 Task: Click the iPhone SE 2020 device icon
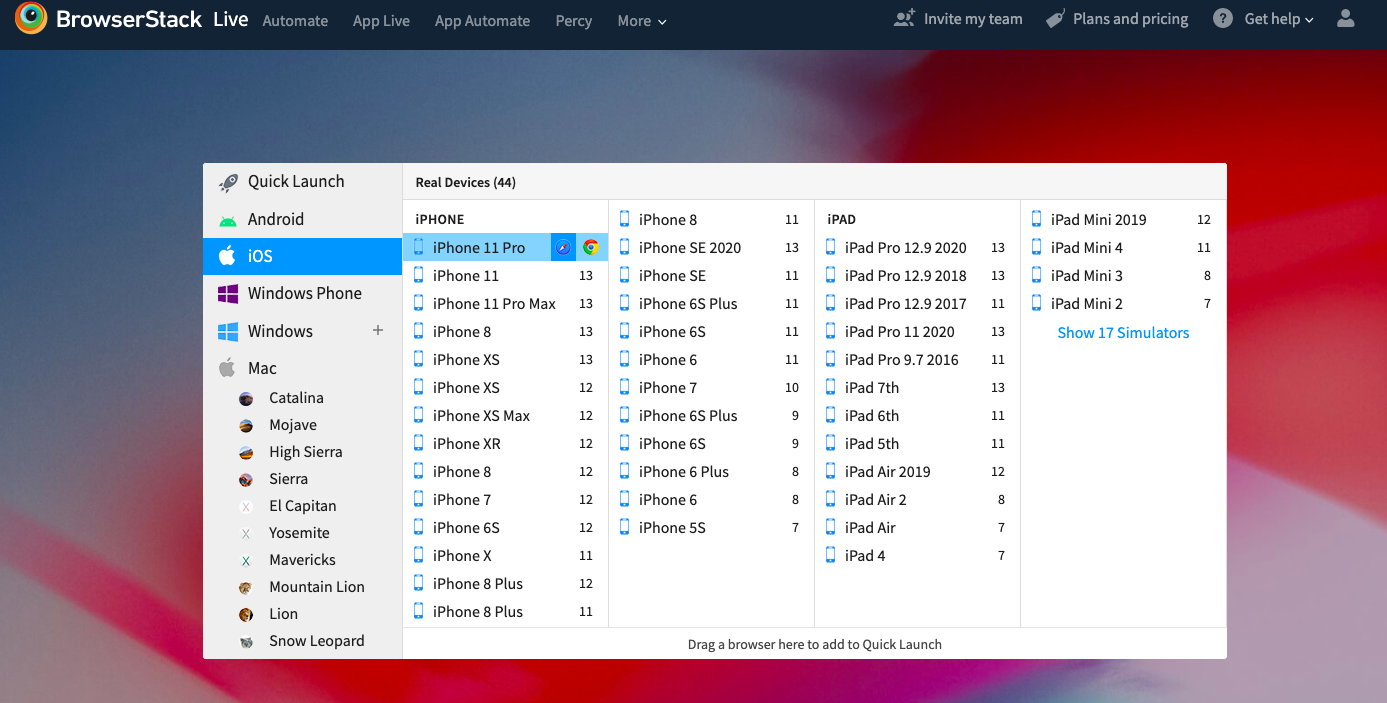[x=625, y=247]
